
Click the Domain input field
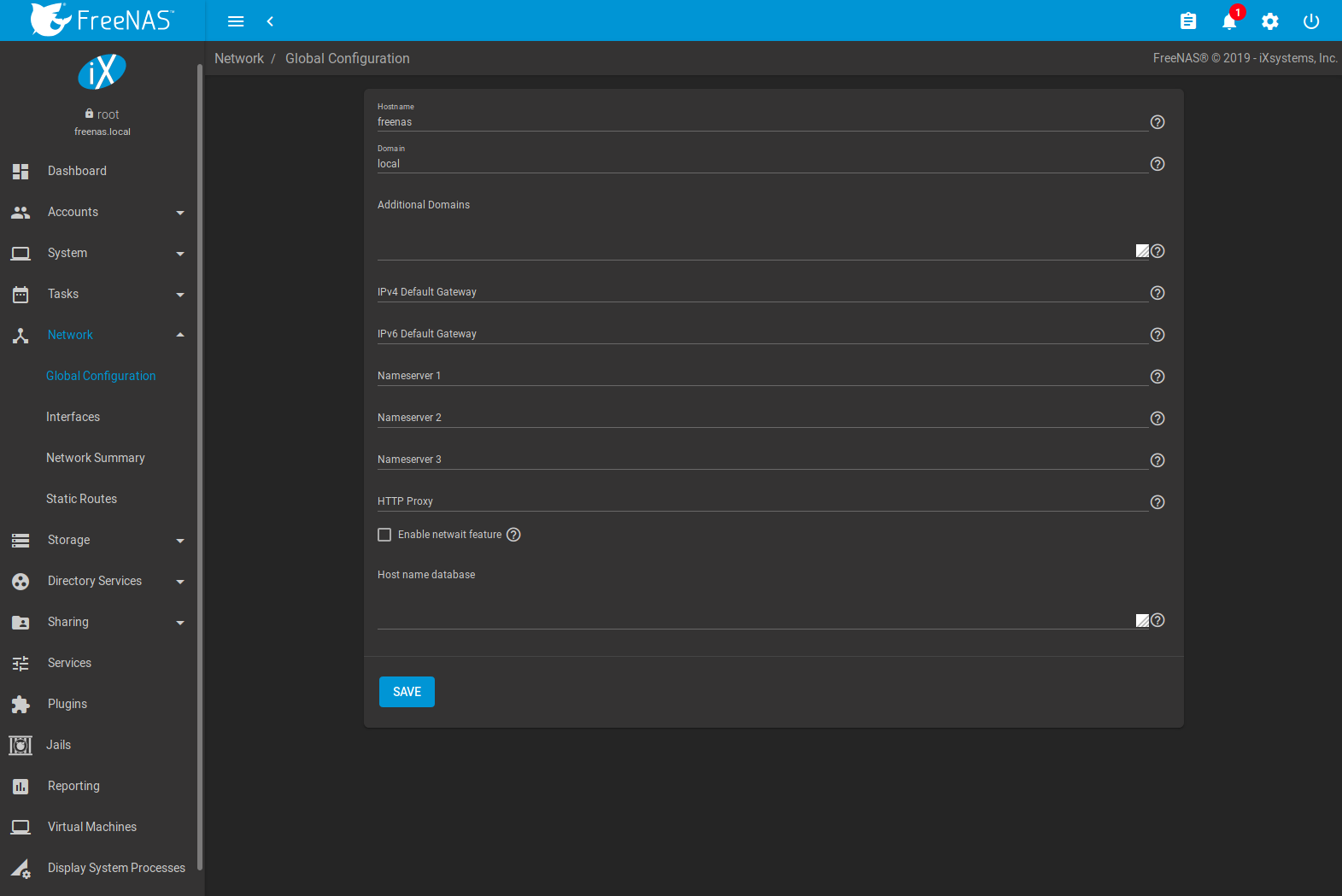point(763,164)
